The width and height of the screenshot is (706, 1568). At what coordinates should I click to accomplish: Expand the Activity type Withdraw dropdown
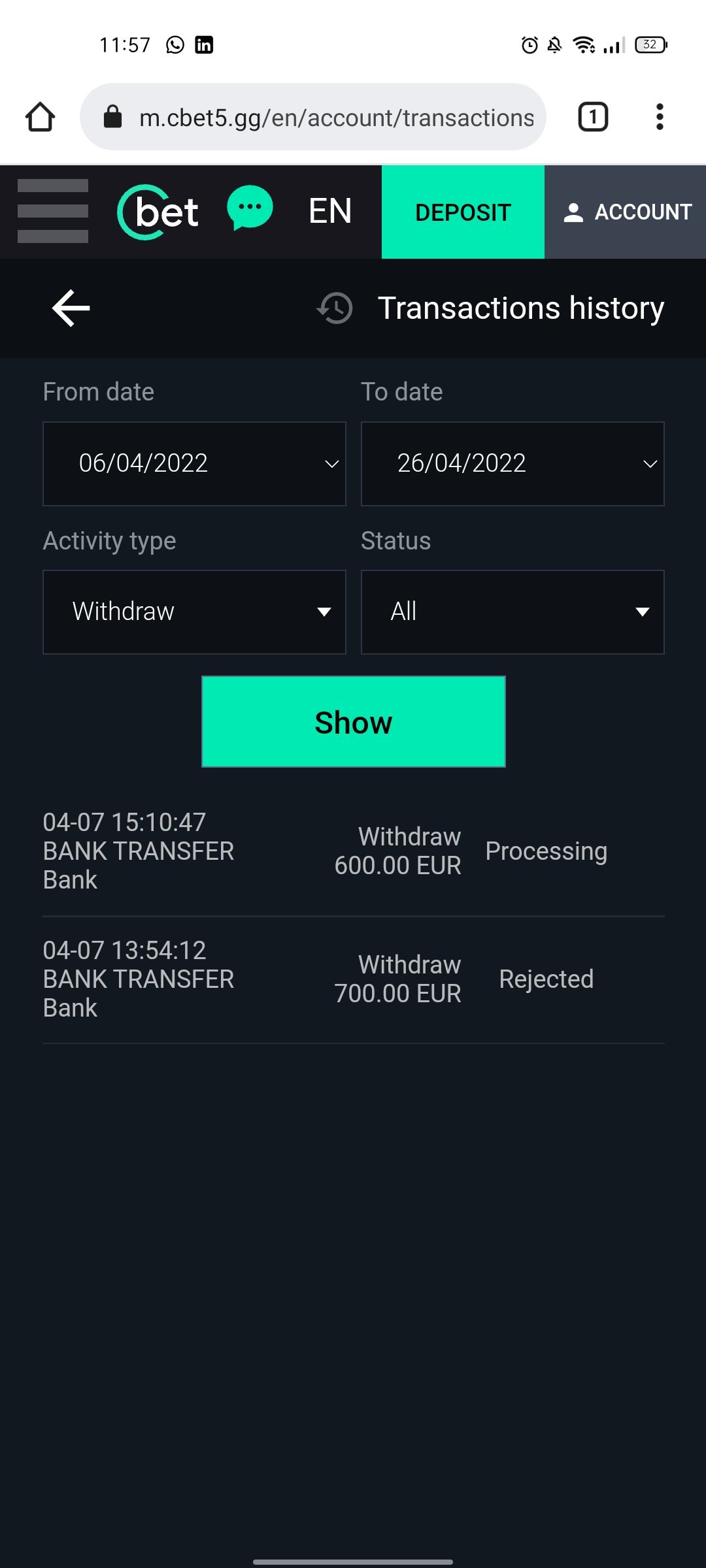(x=194, y=612)
